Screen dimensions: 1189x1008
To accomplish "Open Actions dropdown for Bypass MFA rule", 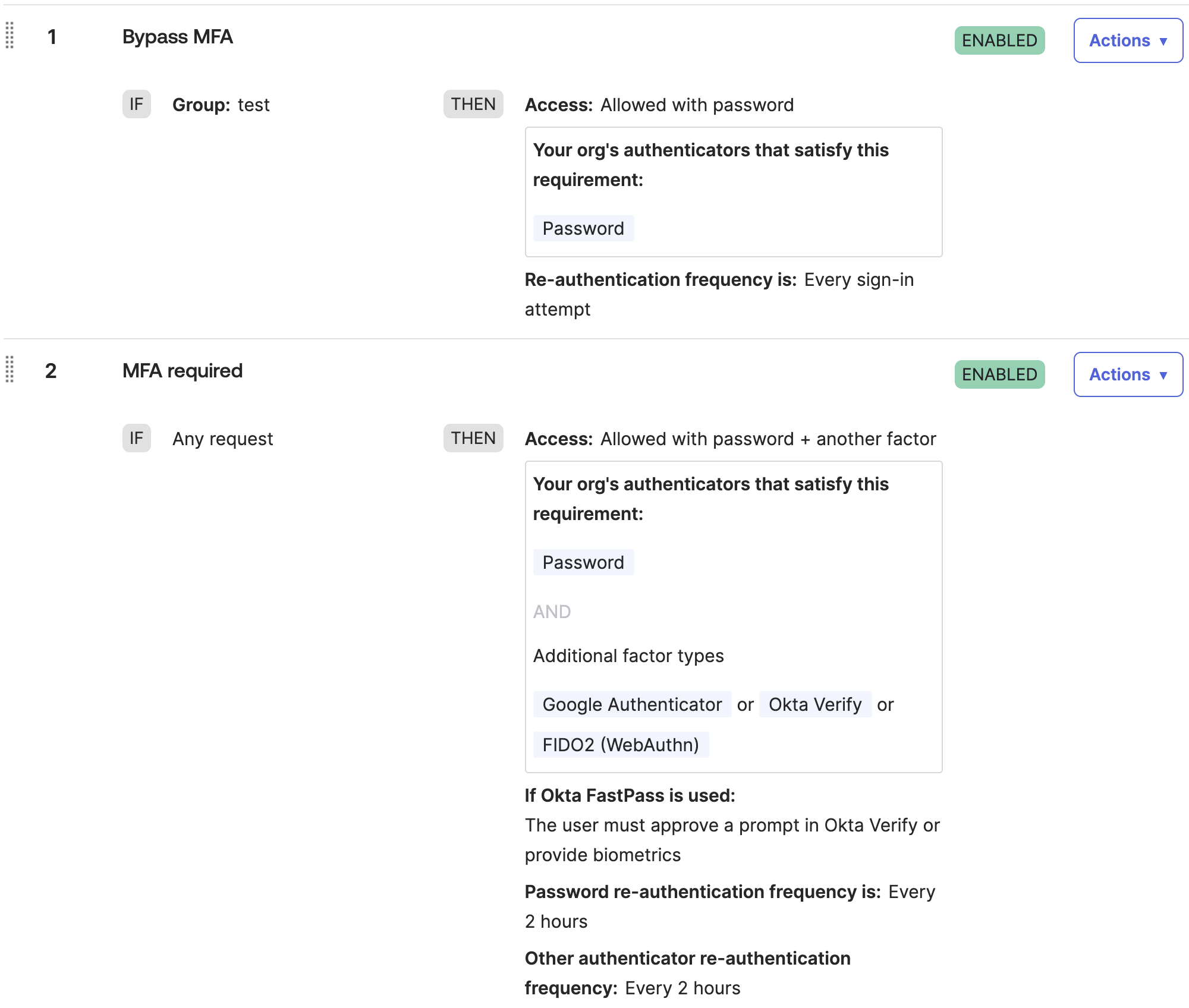I will pyautogui.click(x=1128, y=40).
